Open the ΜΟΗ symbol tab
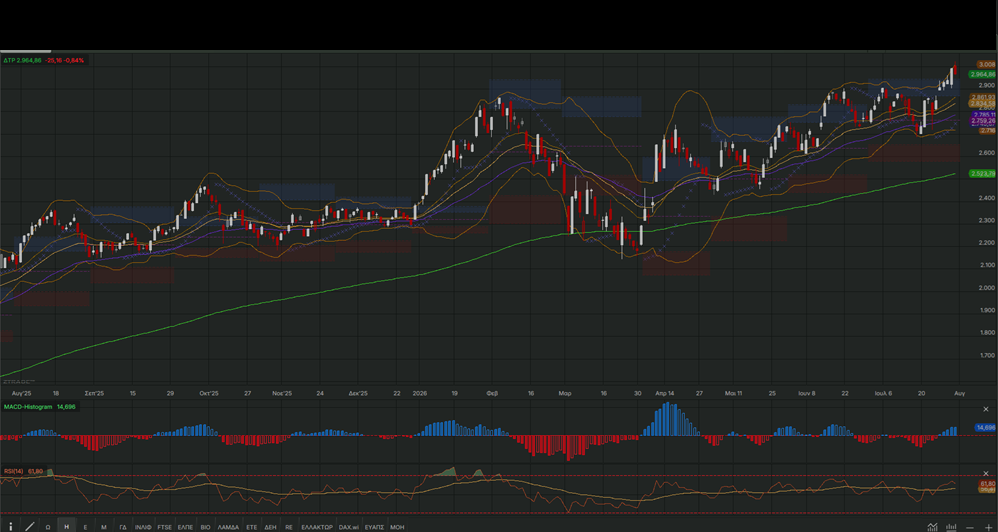This screenshot has height=532, width=998. [x=397, y=527]
